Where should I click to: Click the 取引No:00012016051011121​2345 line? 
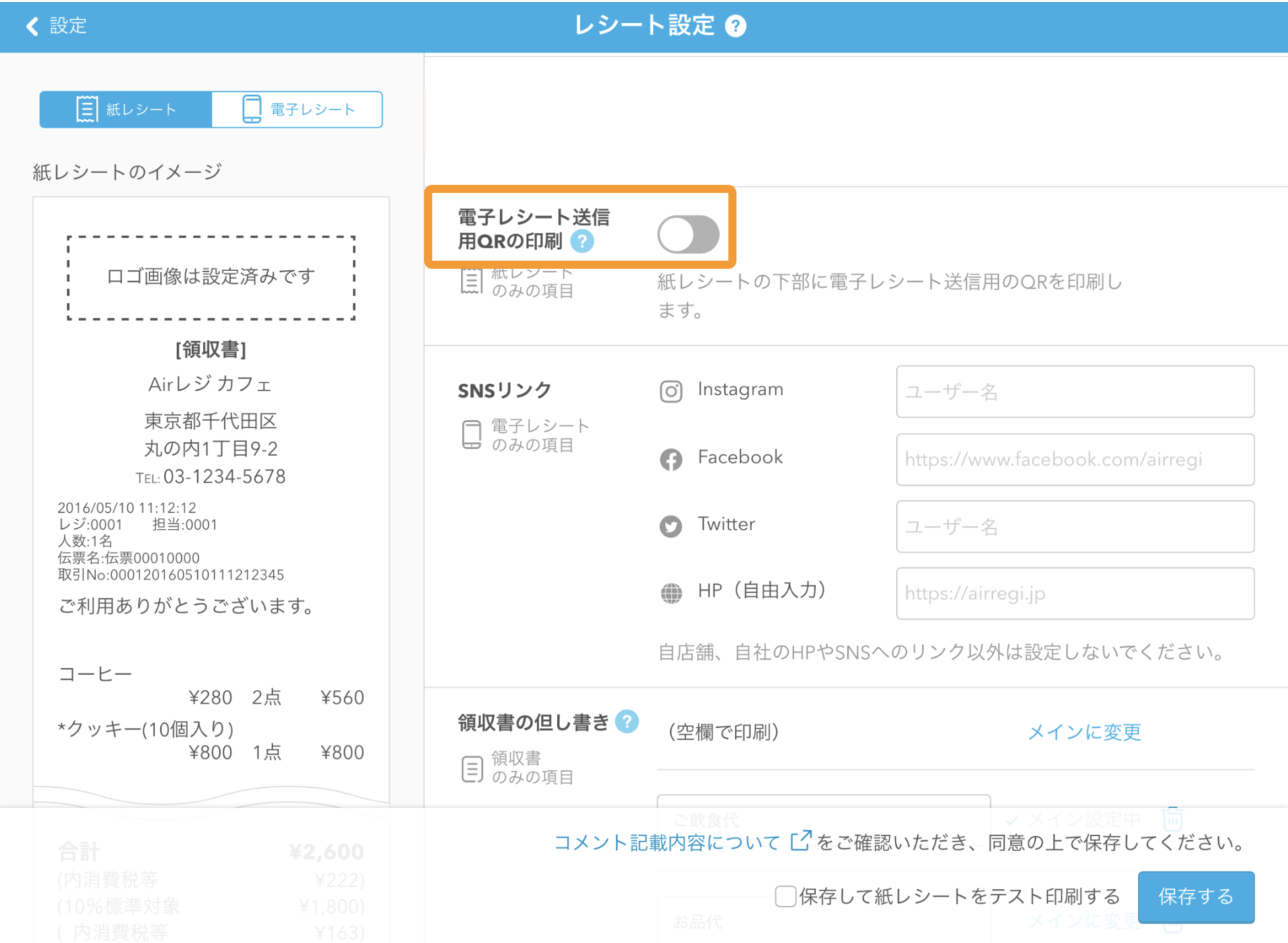[x=170, y=575]
